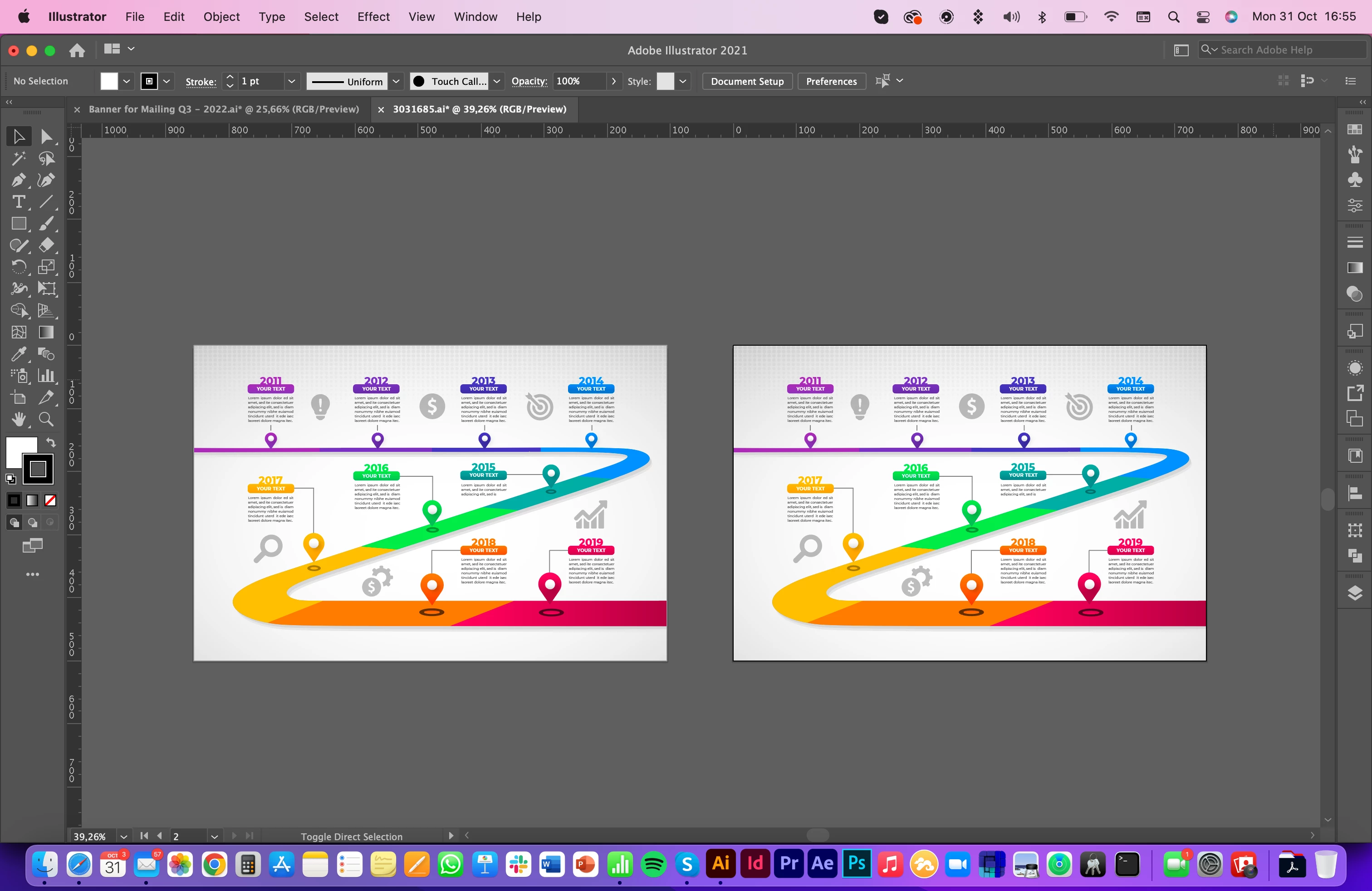The width and height of the screenshot is (1372, 891).
Task: Swap fill and stroke colors
Action: pos(51,443)
